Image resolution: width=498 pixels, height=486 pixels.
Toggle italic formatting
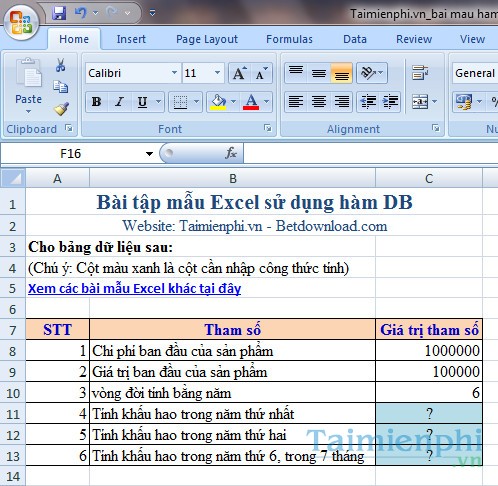pos(119,102)
